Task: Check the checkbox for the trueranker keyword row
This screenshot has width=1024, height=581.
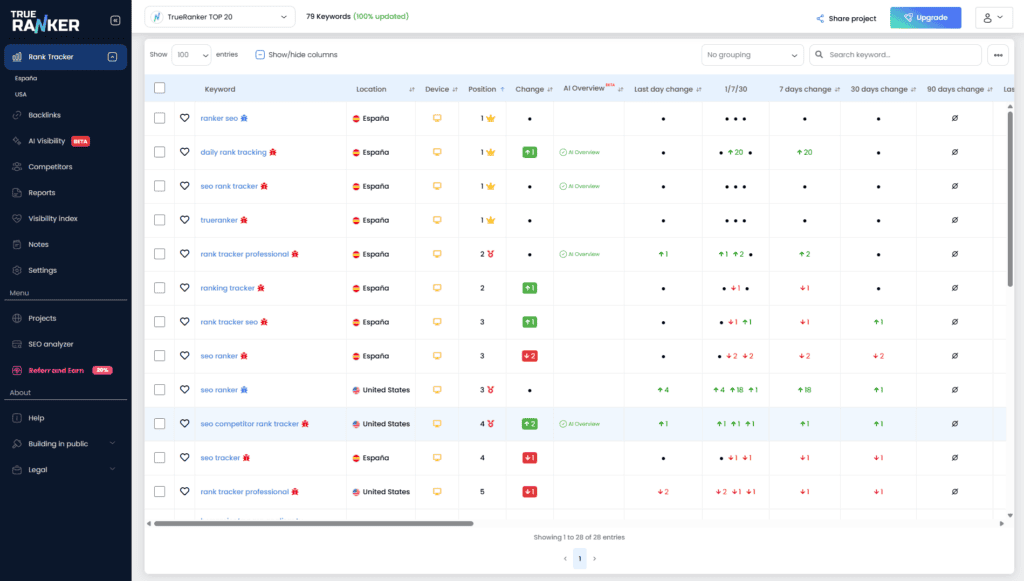Action: 159,220
